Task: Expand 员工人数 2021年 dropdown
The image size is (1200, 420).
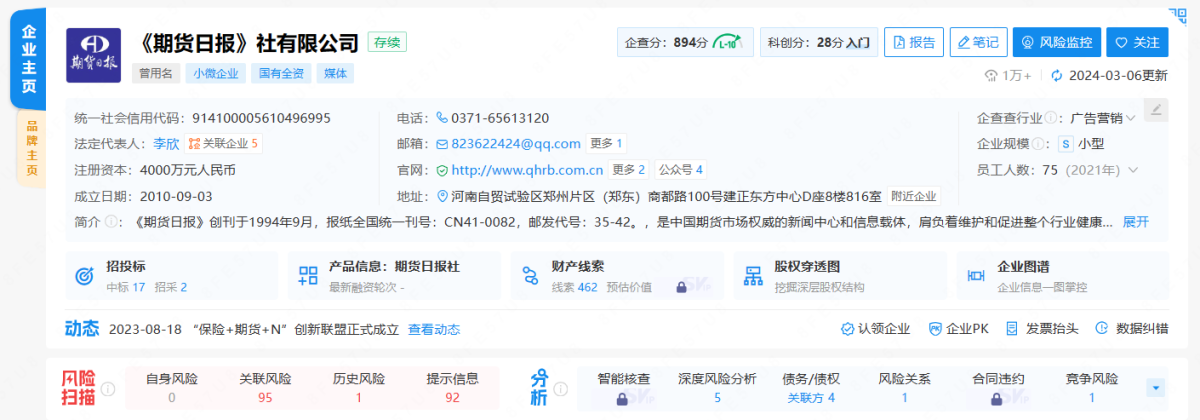Action: click(1132, 170)
